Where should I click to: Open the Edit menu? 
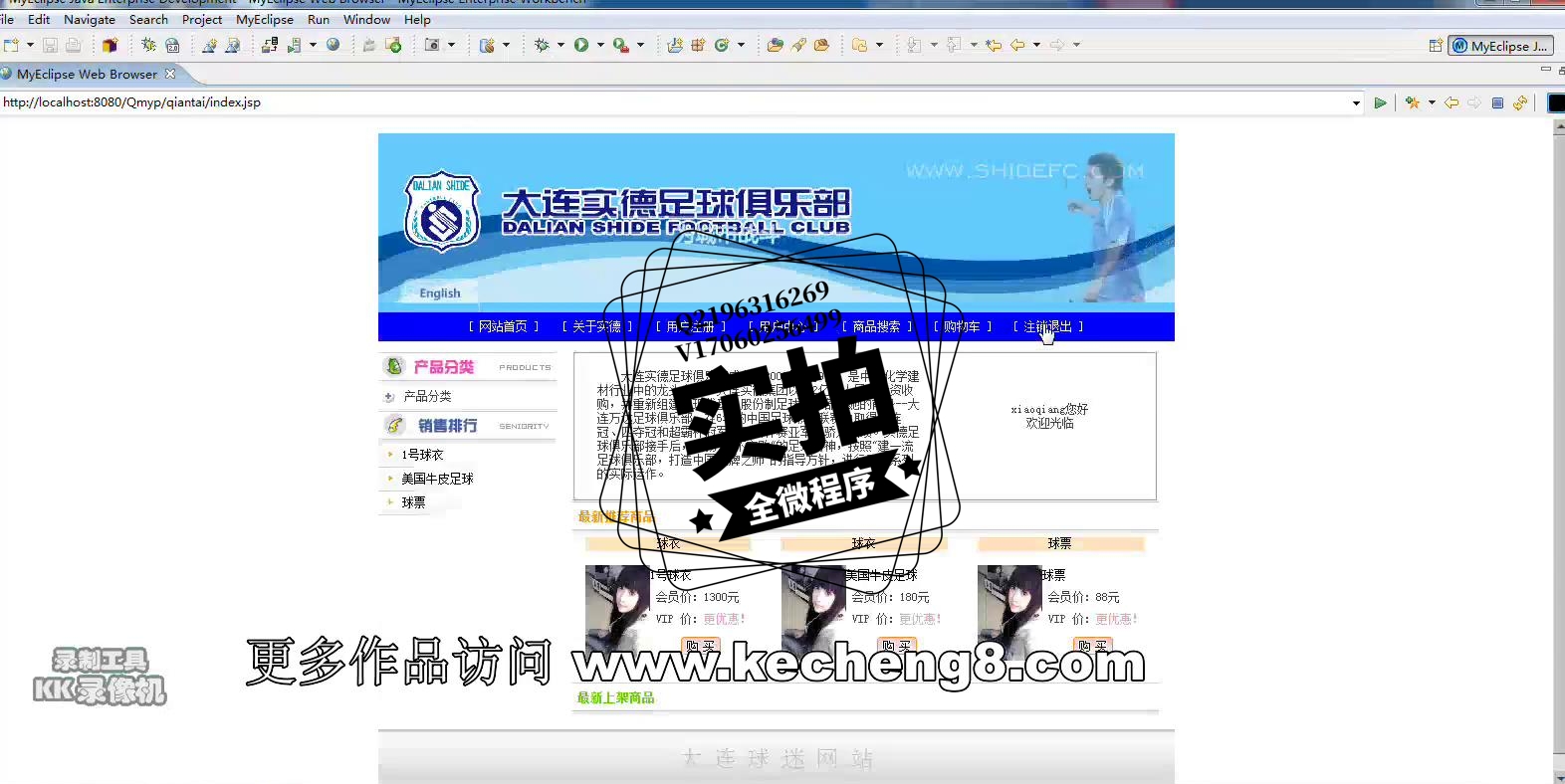click(x=39, y=19)
